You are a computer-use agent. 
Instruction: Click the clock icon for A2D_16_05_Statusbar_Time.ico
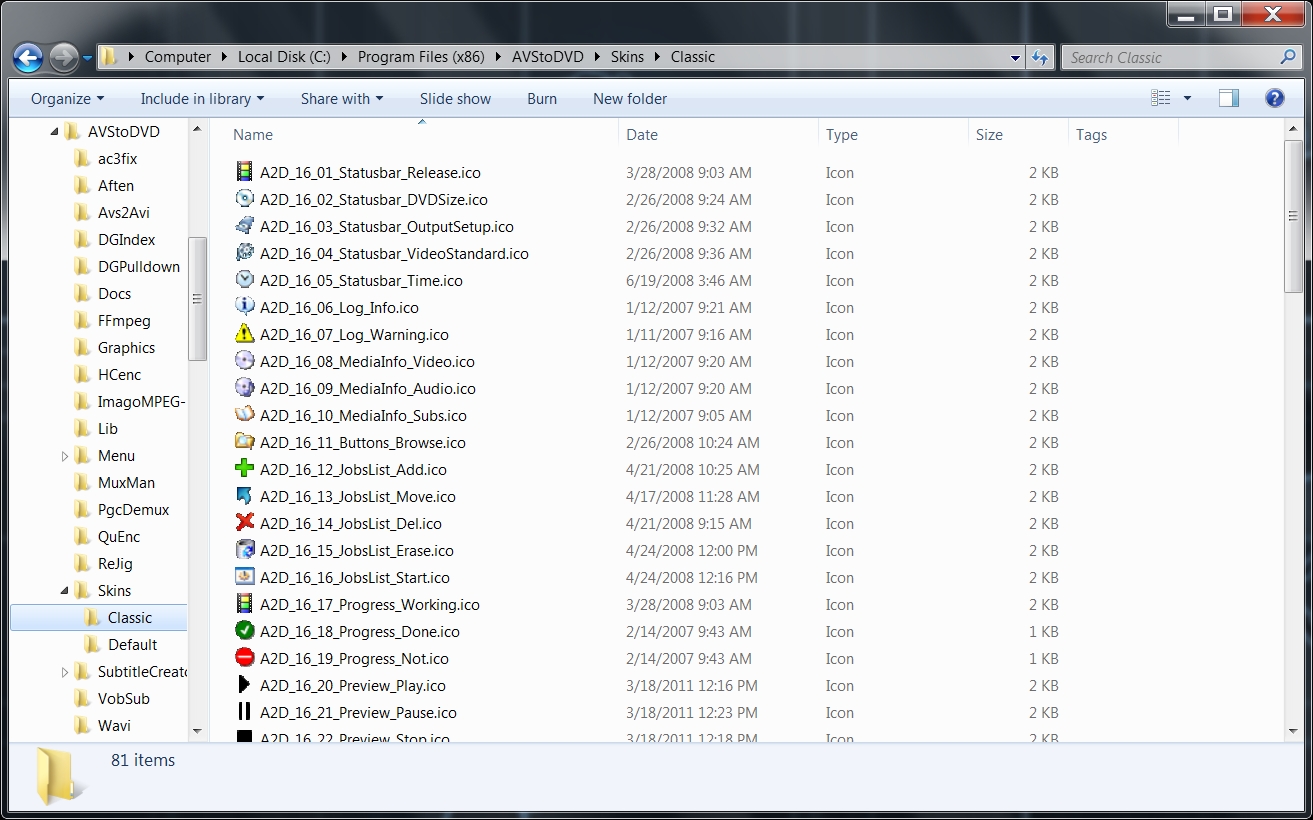click(244, 280)
